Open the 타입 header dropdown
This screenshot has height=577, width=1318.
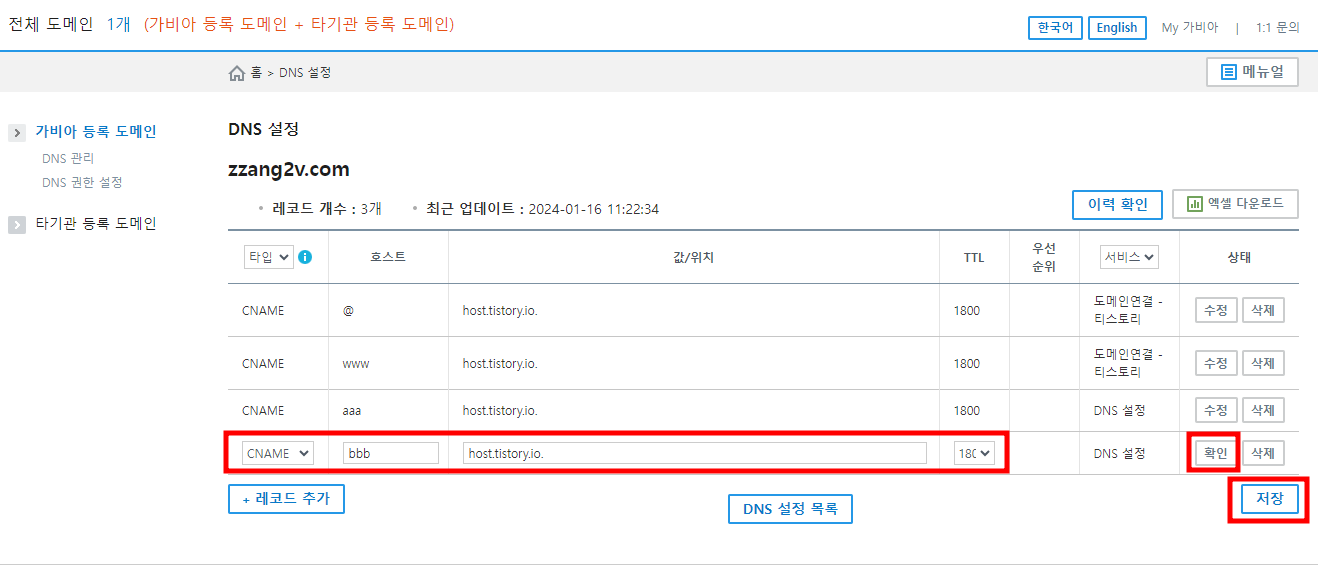click(x=268, y=257)
